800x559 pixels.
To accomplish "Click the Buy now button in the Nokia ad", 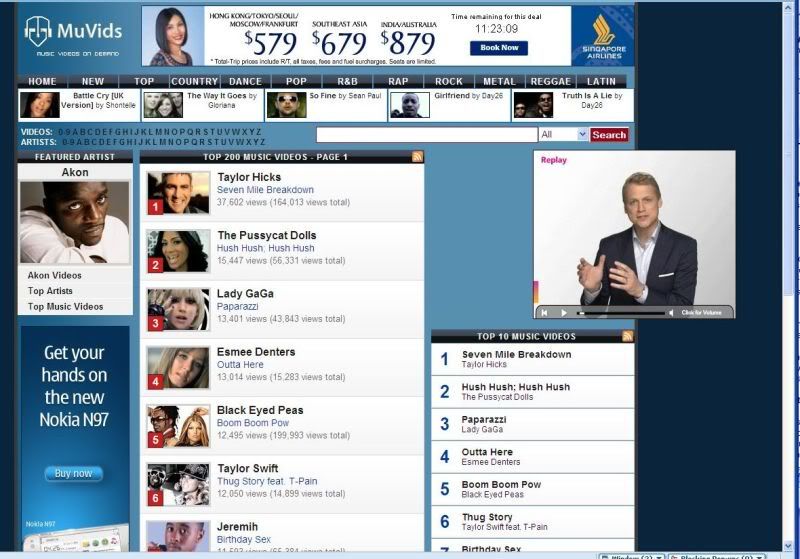I will click(74, 473).
